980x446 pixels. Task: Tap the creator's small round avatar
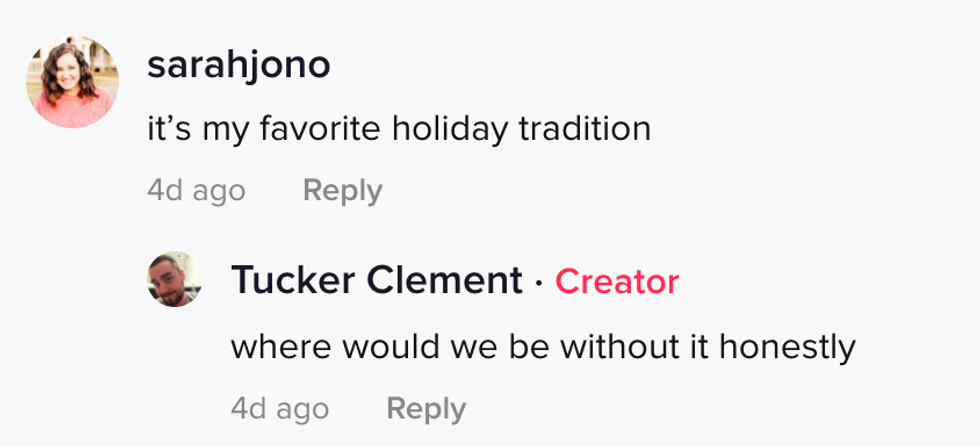click(x=174, y=279)
